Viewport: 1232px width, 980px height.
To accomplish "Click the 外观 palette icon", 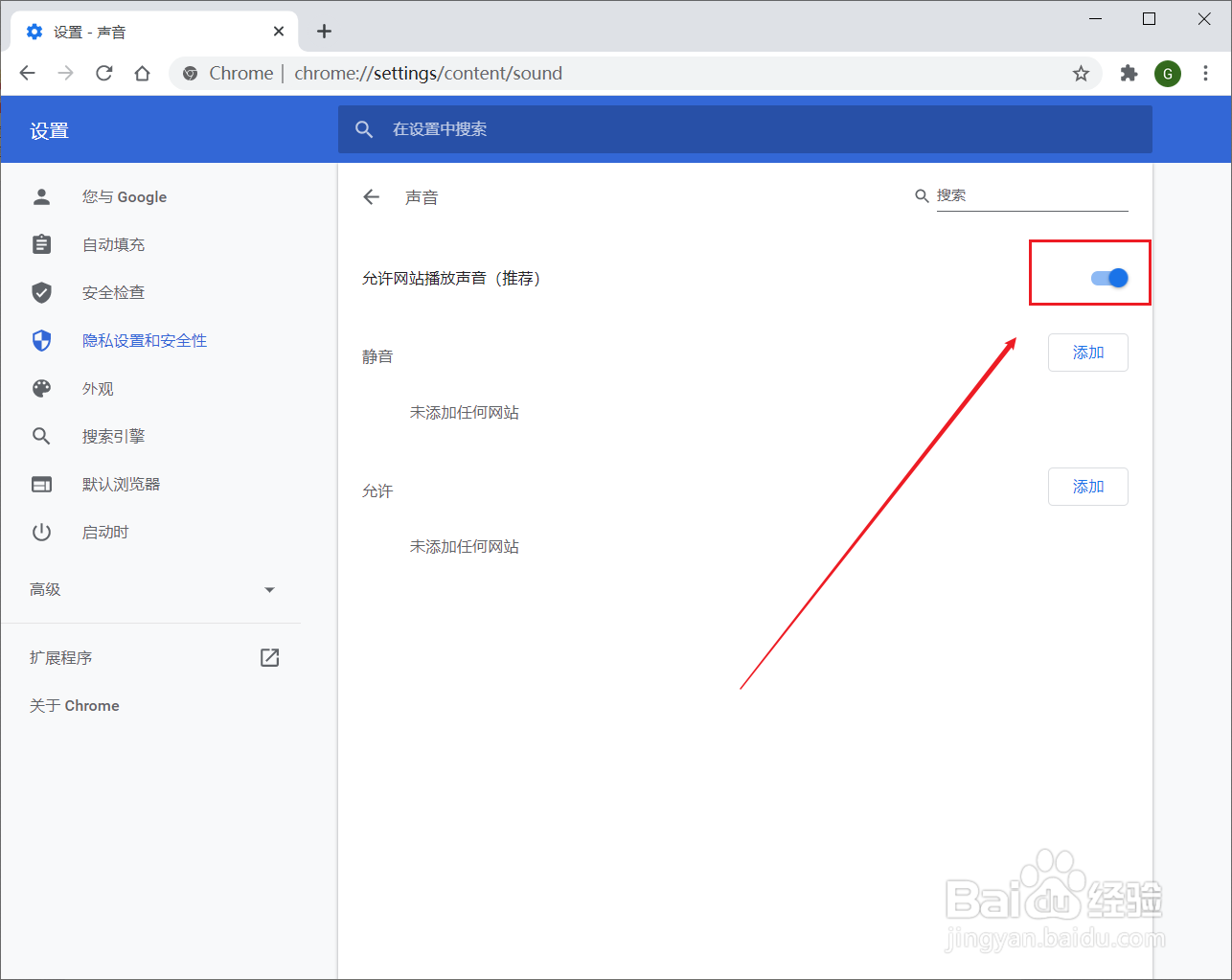I will pos(41,388).
